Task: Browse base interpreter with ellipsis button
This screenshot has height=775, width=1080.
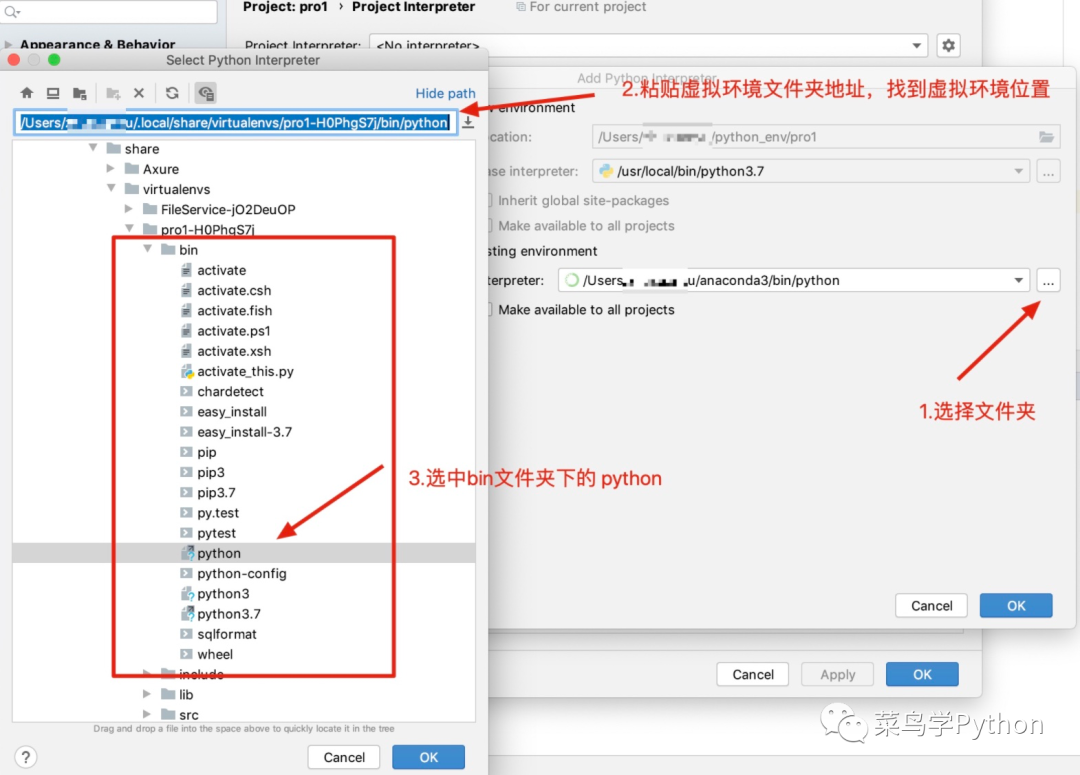Action: [x=1048, y=172]
